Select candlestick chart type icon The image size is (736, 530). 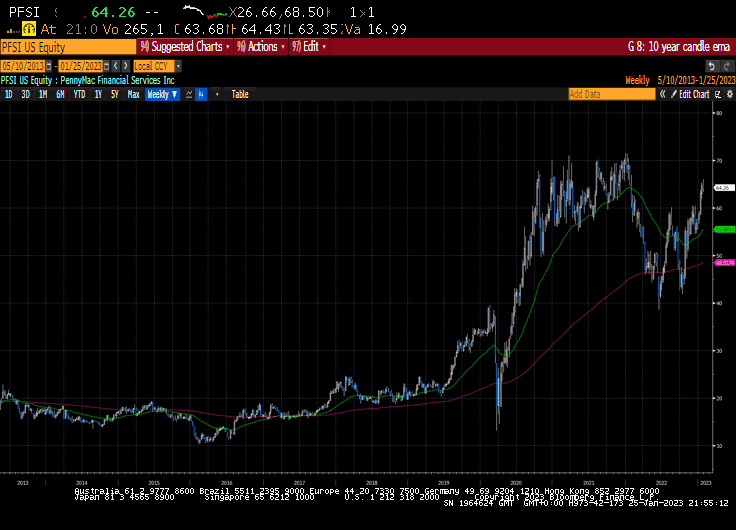201,94
